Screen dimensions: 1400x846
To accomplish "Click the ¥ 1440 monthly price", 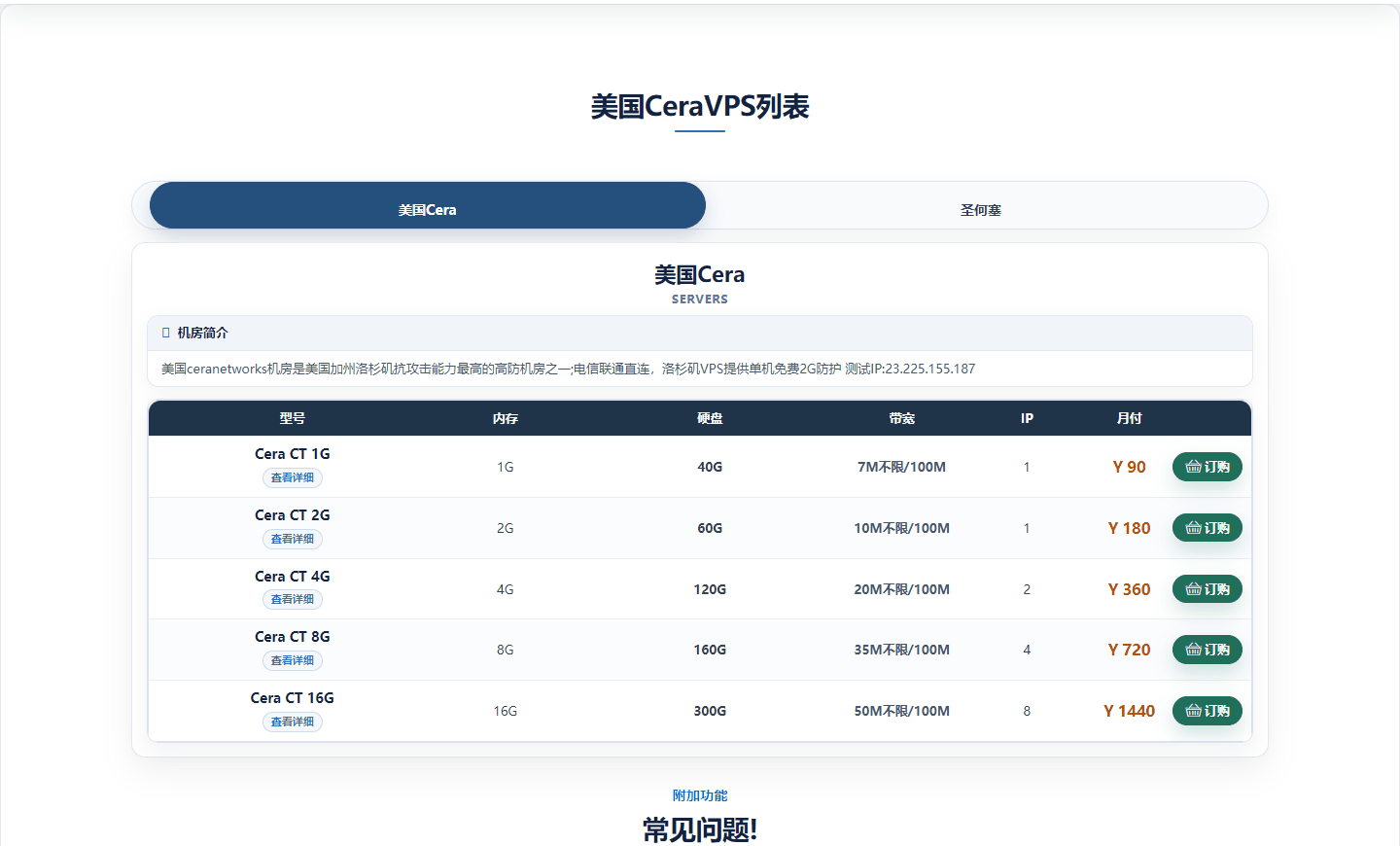I will 1130,711.
